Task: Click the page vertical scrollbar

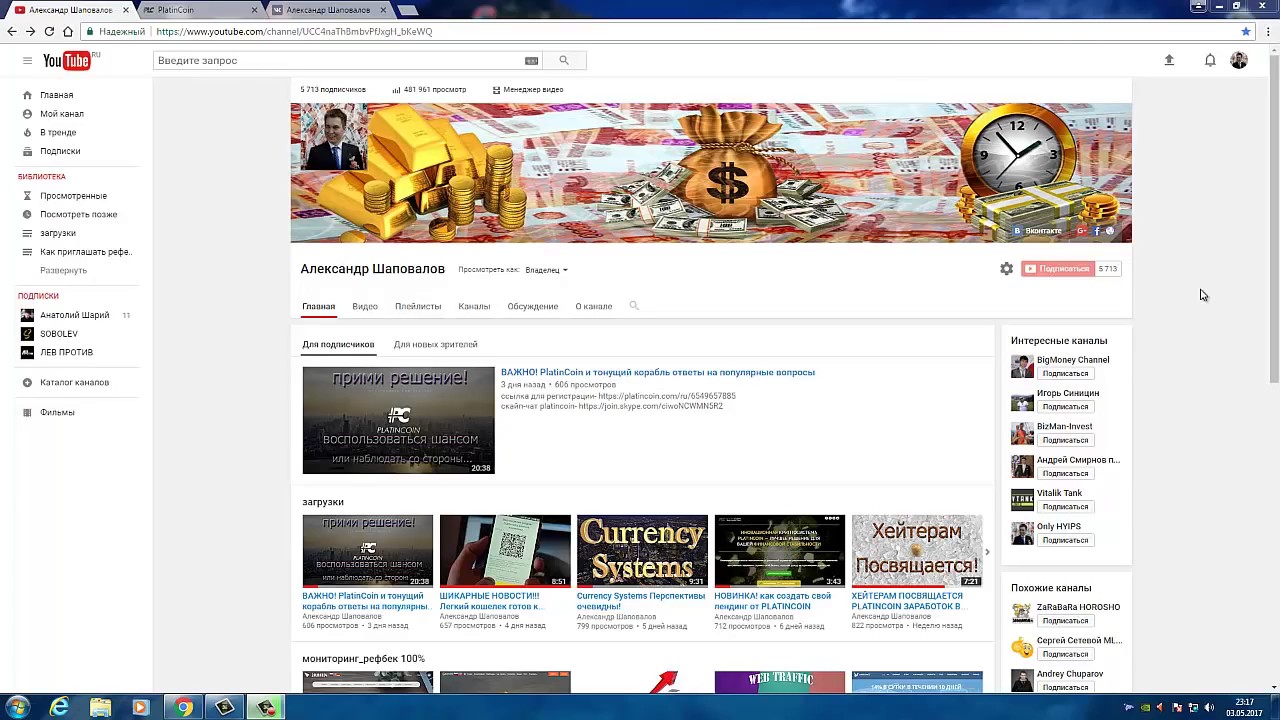Action: coord(1273,220)
